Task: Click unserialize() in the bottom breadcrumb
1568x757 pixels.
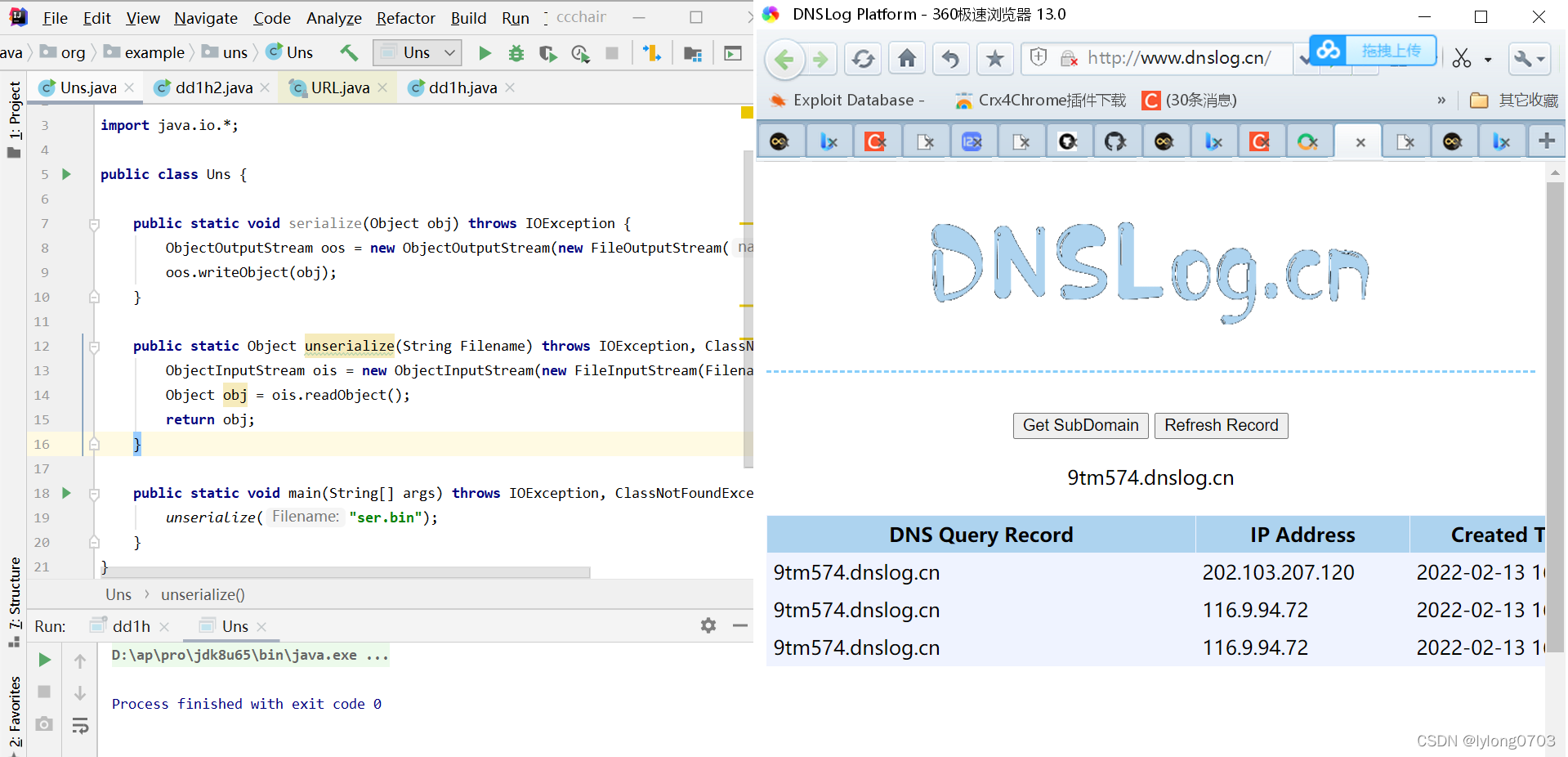Action: pos(203,594)
